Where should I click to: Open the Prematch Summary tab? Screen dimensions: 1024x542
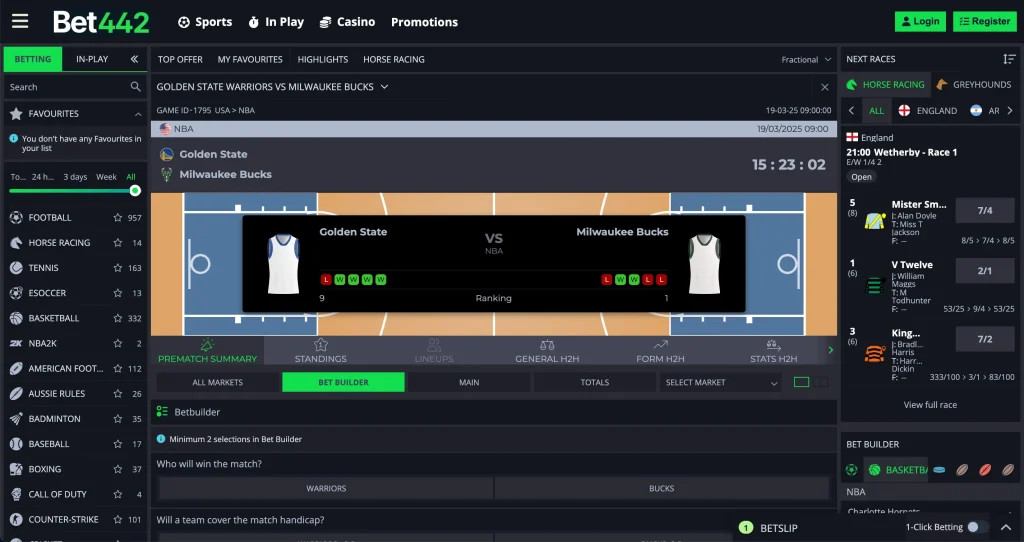pyautogui.click(x=208, y=351)
